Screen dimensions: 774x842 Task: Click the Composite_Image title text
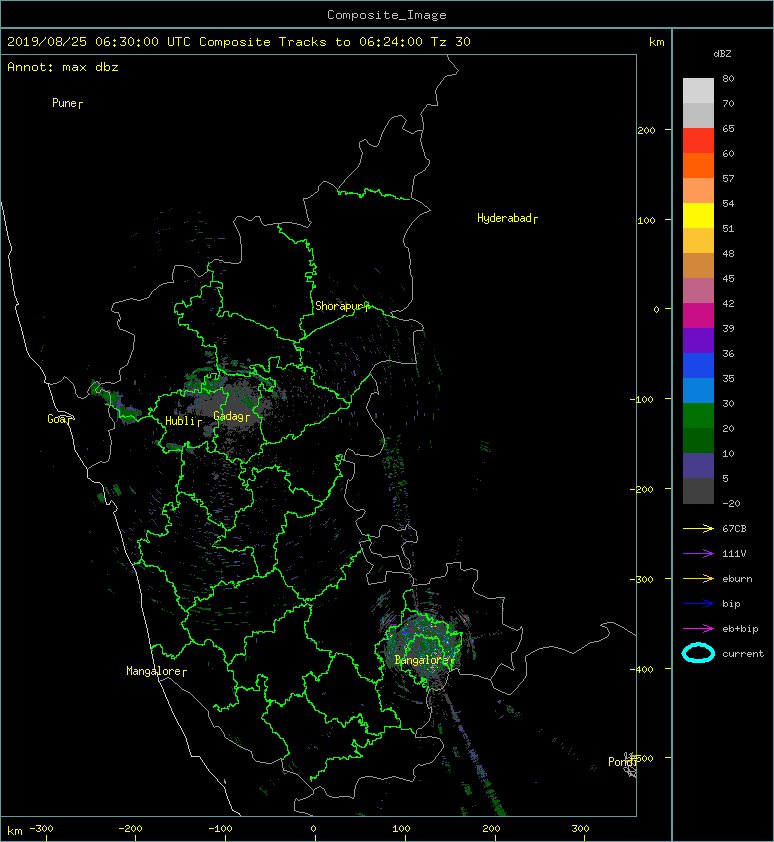[x=387, y=15]
